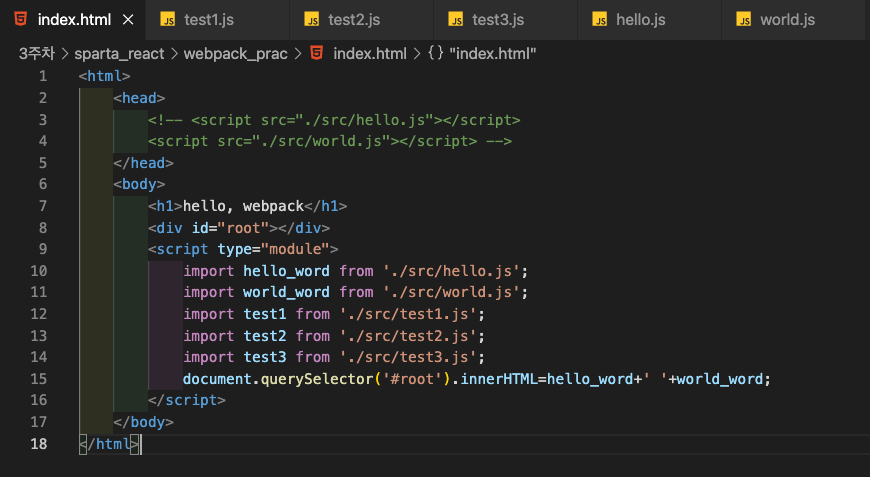Open sparta_react breadcrumb segment
This screenshot has width=870, height=477.
(x=119, y=54)
